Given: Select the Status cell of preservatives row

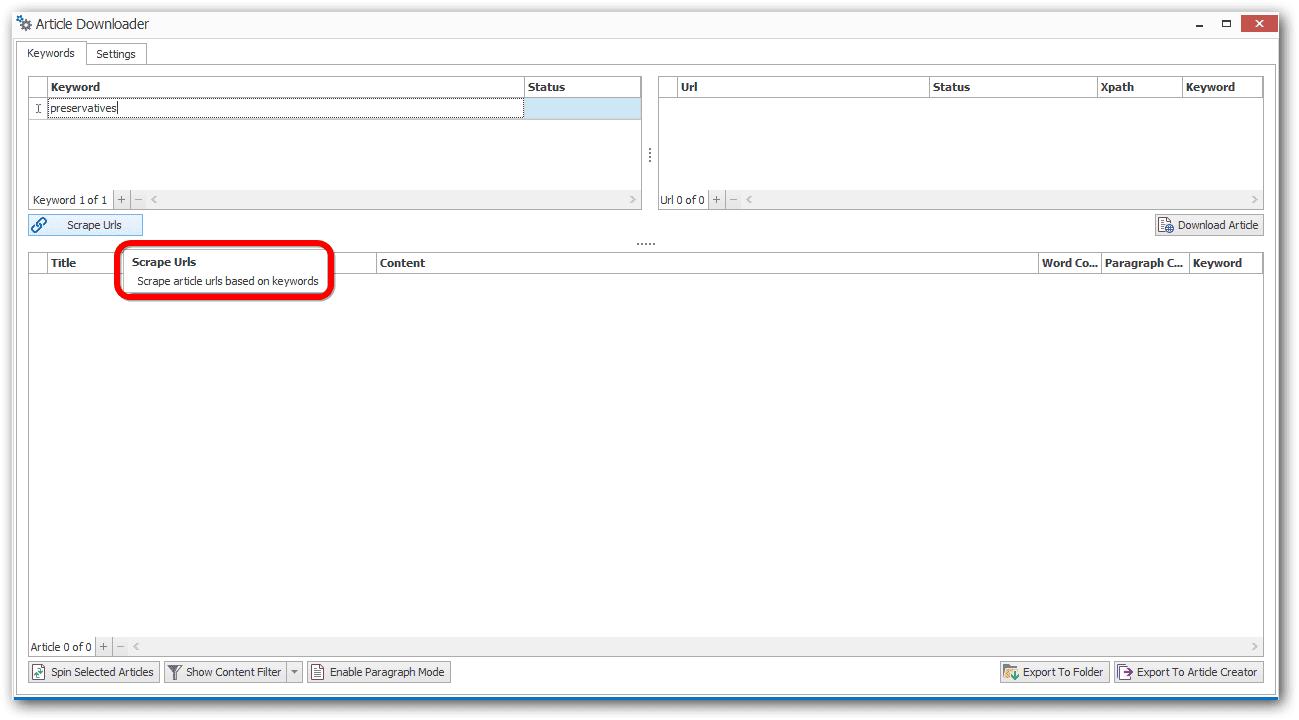Looking at the screenshot, I should pyautogui.click(x=582, y=108).
